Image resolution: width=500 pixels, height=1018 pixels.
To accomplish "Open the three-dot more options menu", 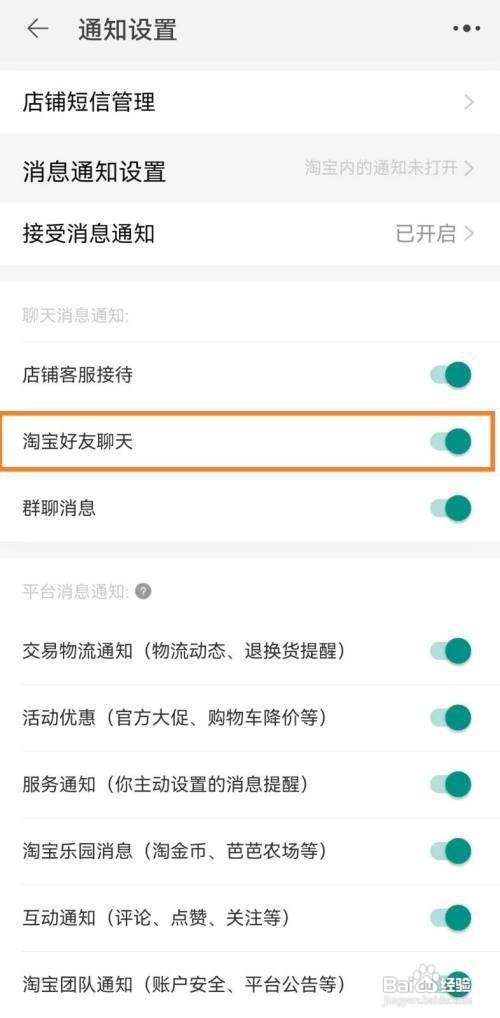I will [x=466, y=29].
